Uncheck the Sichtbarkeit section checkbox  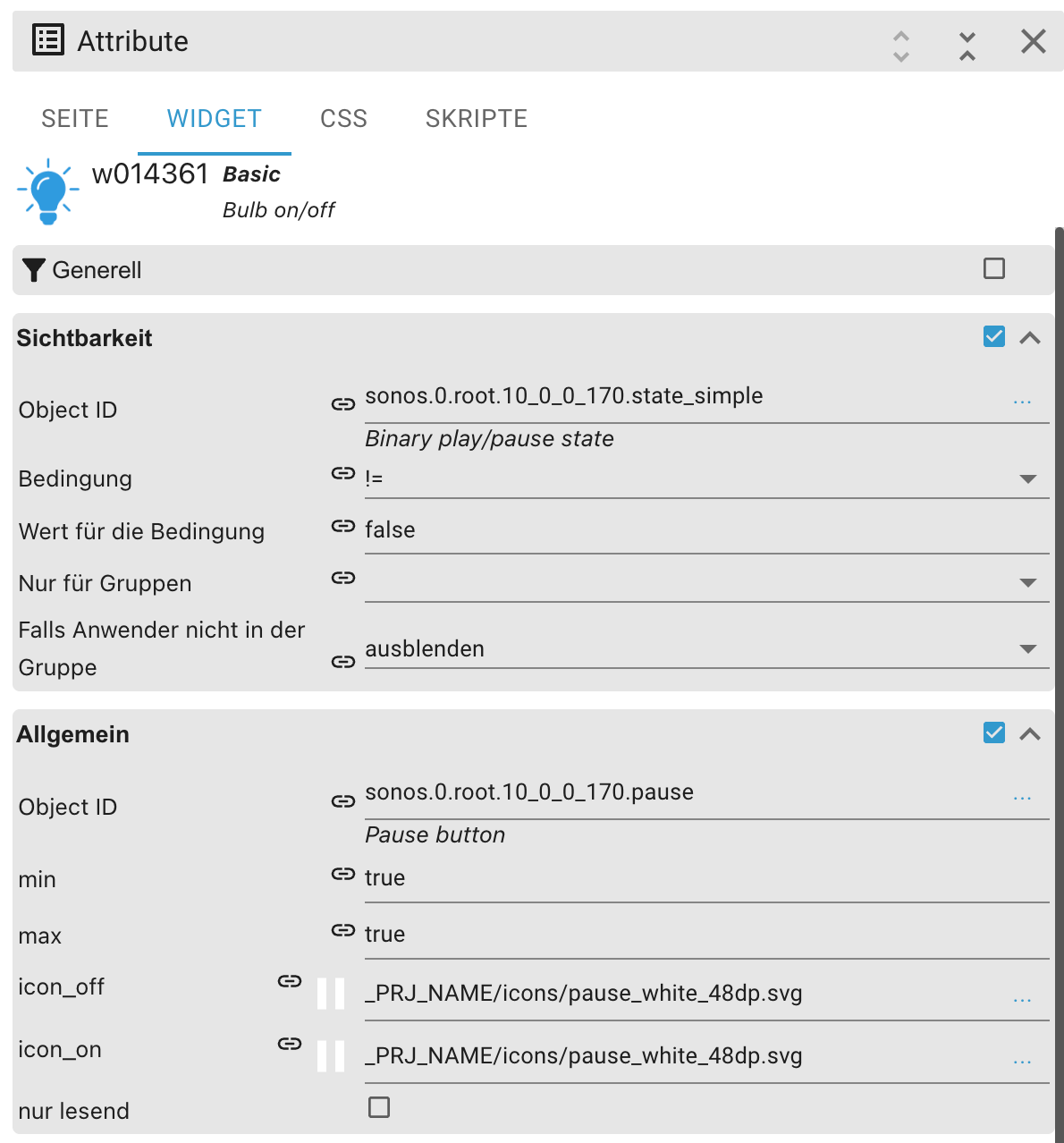pos(994,336)
